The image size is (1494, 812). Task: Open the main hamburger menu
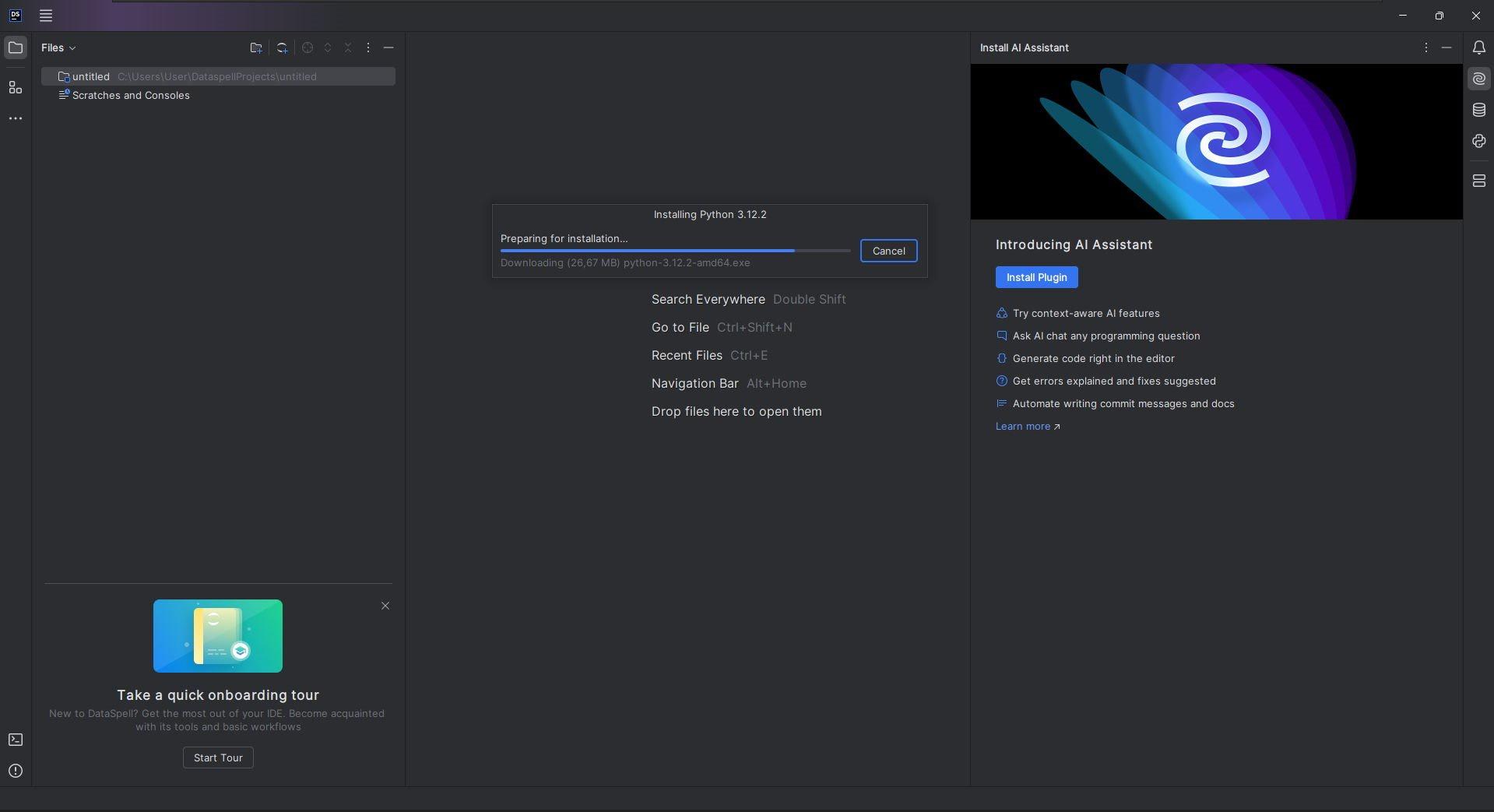(46, 16)
